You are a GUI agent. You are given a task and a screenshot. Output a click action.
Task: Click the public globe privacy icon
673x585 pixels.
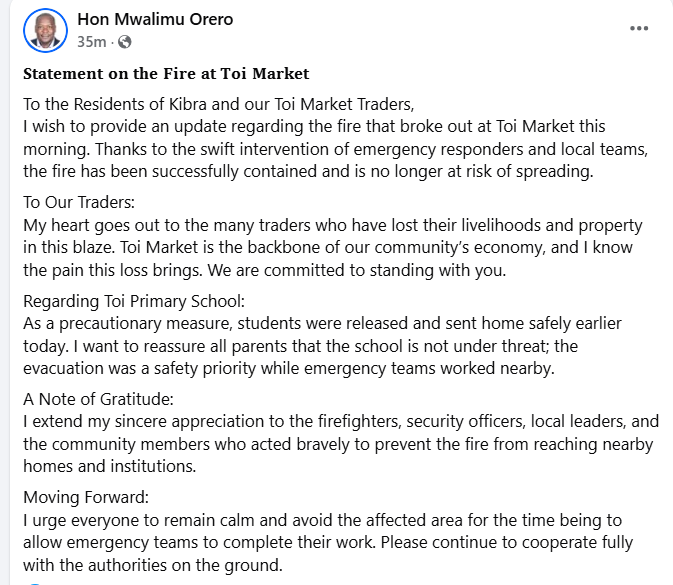pyautogui.click(x=124, y=42)
